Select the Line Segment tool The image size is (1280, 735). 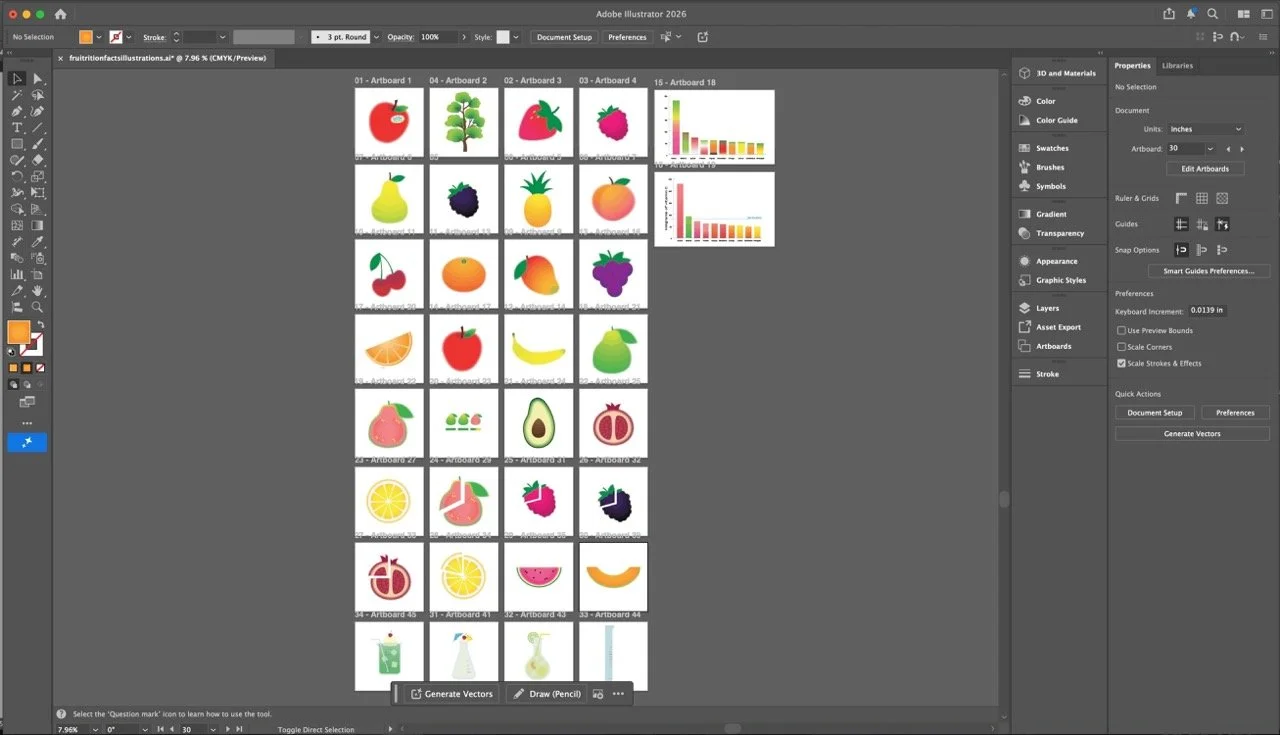tap(38, 127)
